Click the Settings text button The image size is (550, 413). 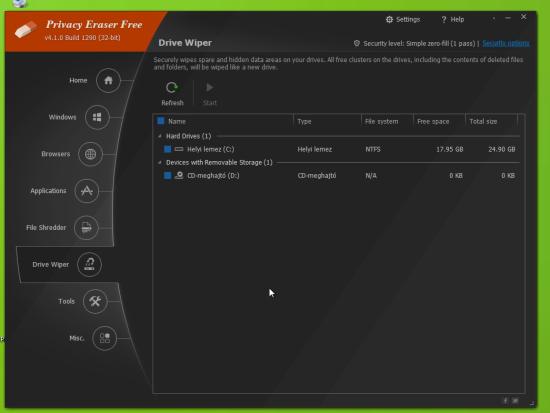point(408,20)
